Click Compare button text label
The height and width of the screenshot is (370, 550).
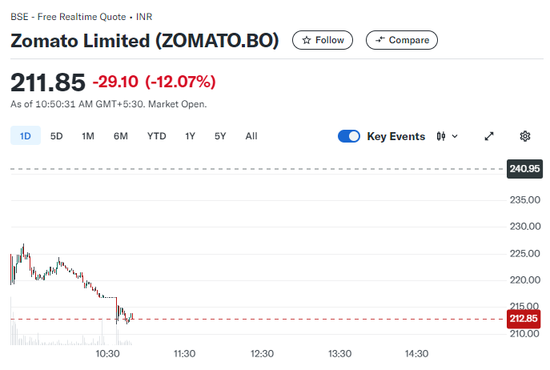pos(409,40)
